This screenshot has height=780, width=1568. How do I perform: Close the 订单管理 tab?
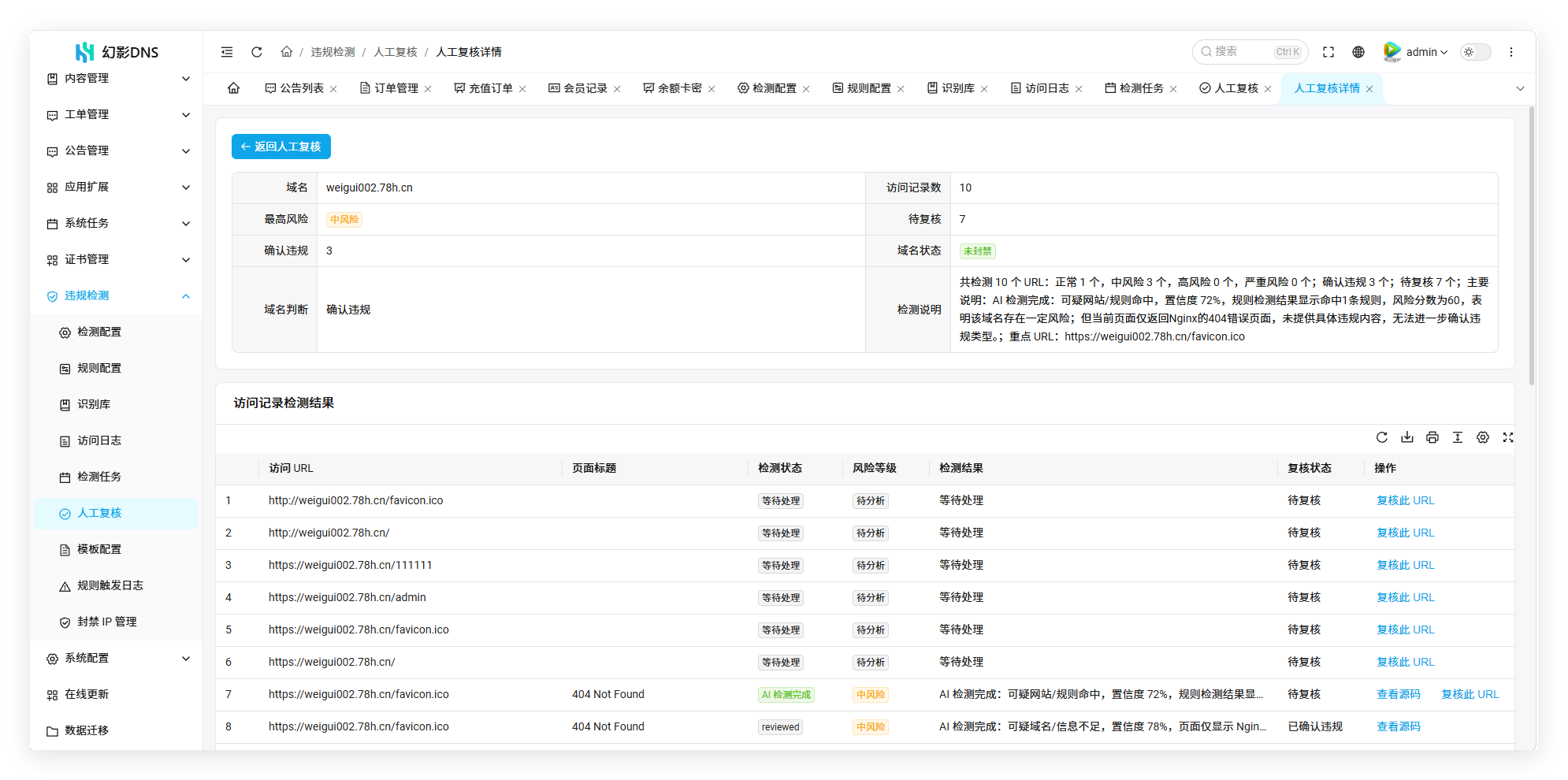[x=428, y=89]
